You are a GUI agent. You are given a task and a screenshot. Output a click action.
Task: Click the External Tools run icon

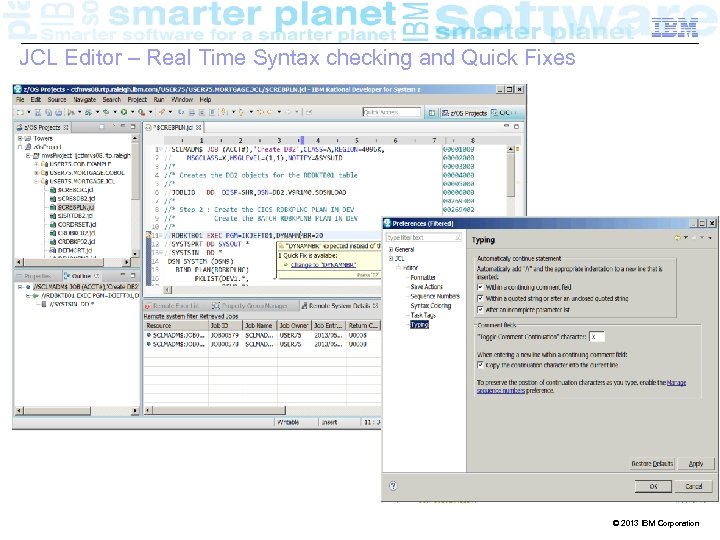point(141,112)
